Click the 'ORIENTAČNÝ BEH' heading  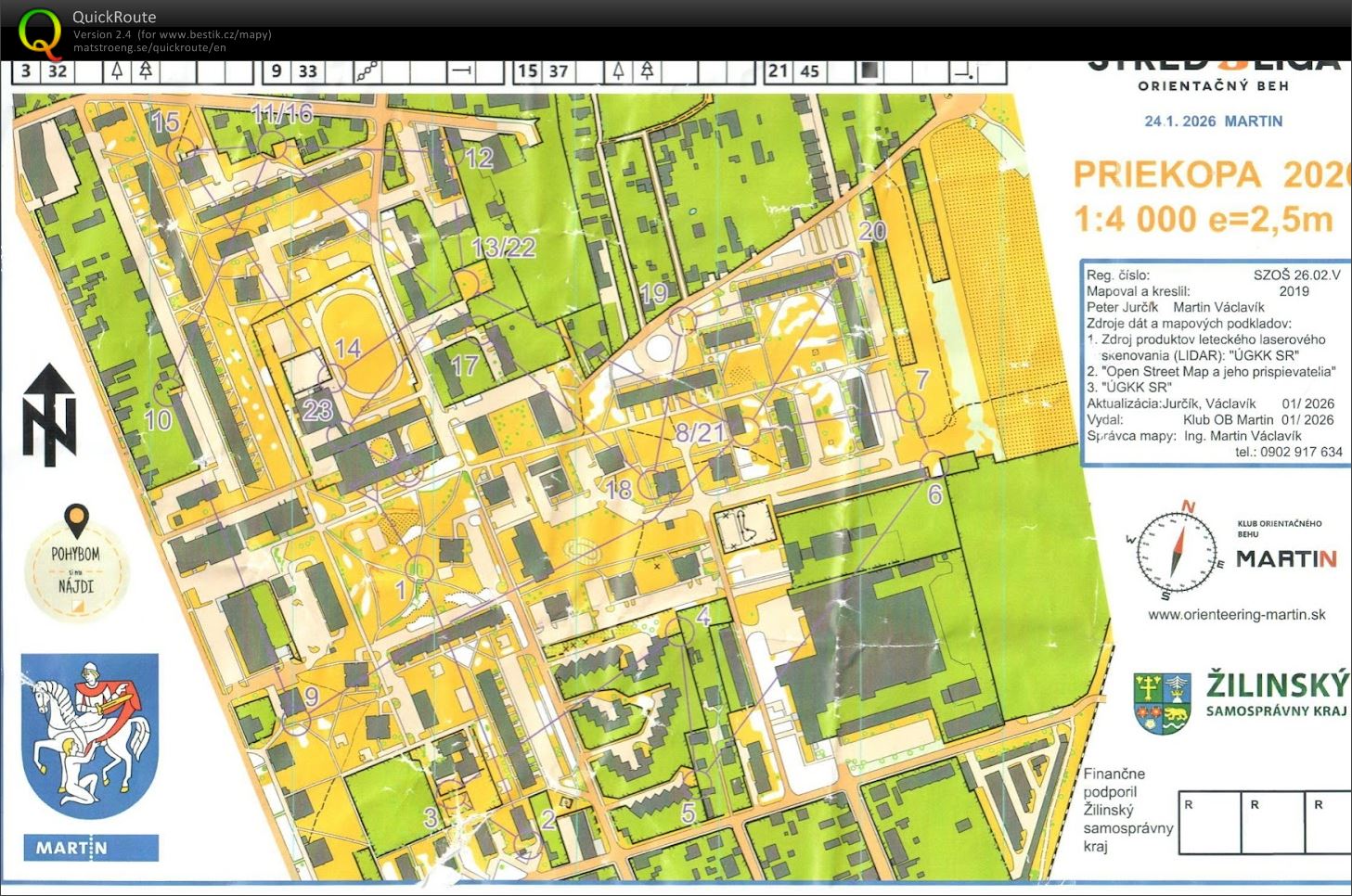1213,86
